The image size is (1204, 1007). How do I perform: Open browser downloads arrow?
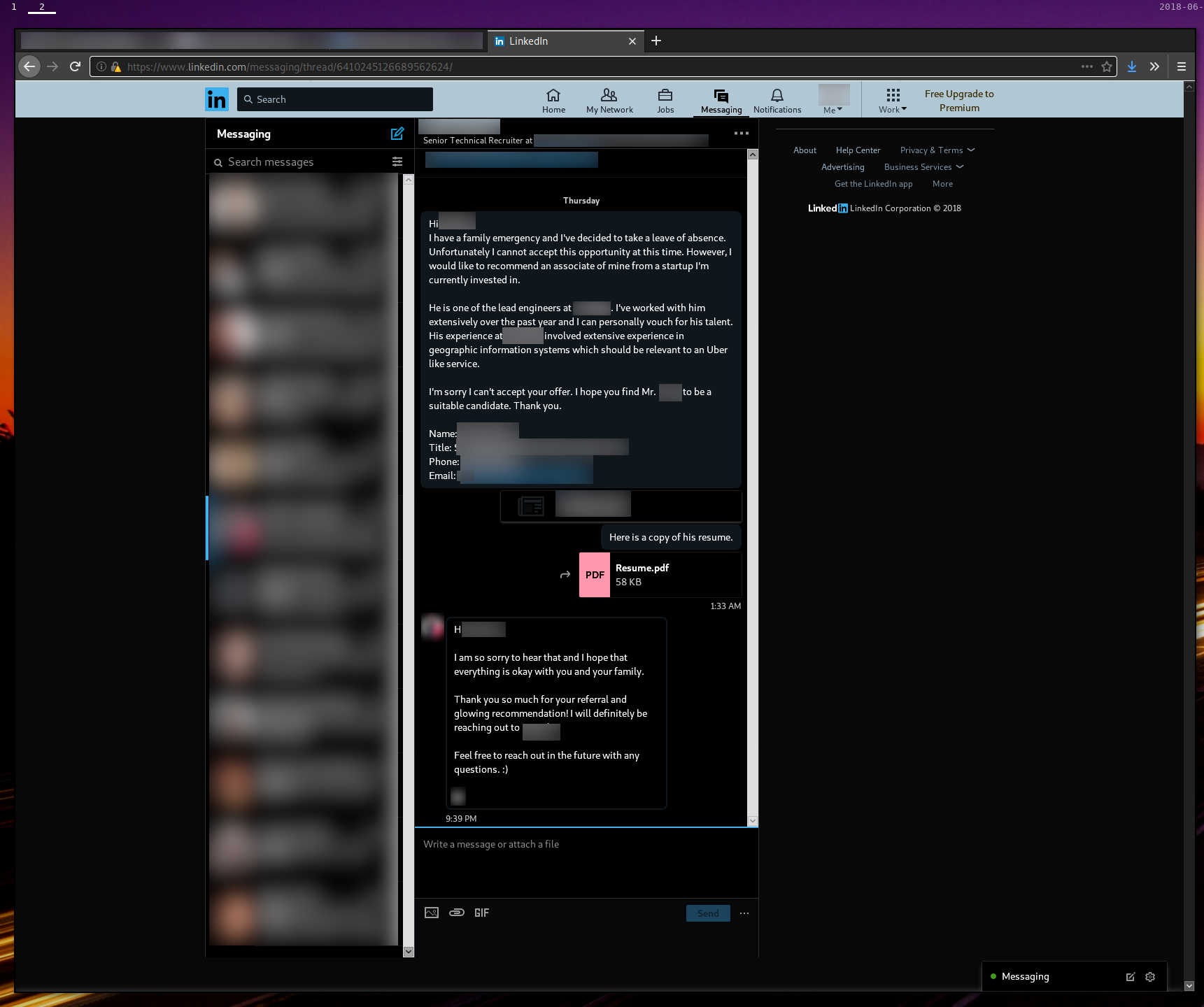[x=1132, y=66]
